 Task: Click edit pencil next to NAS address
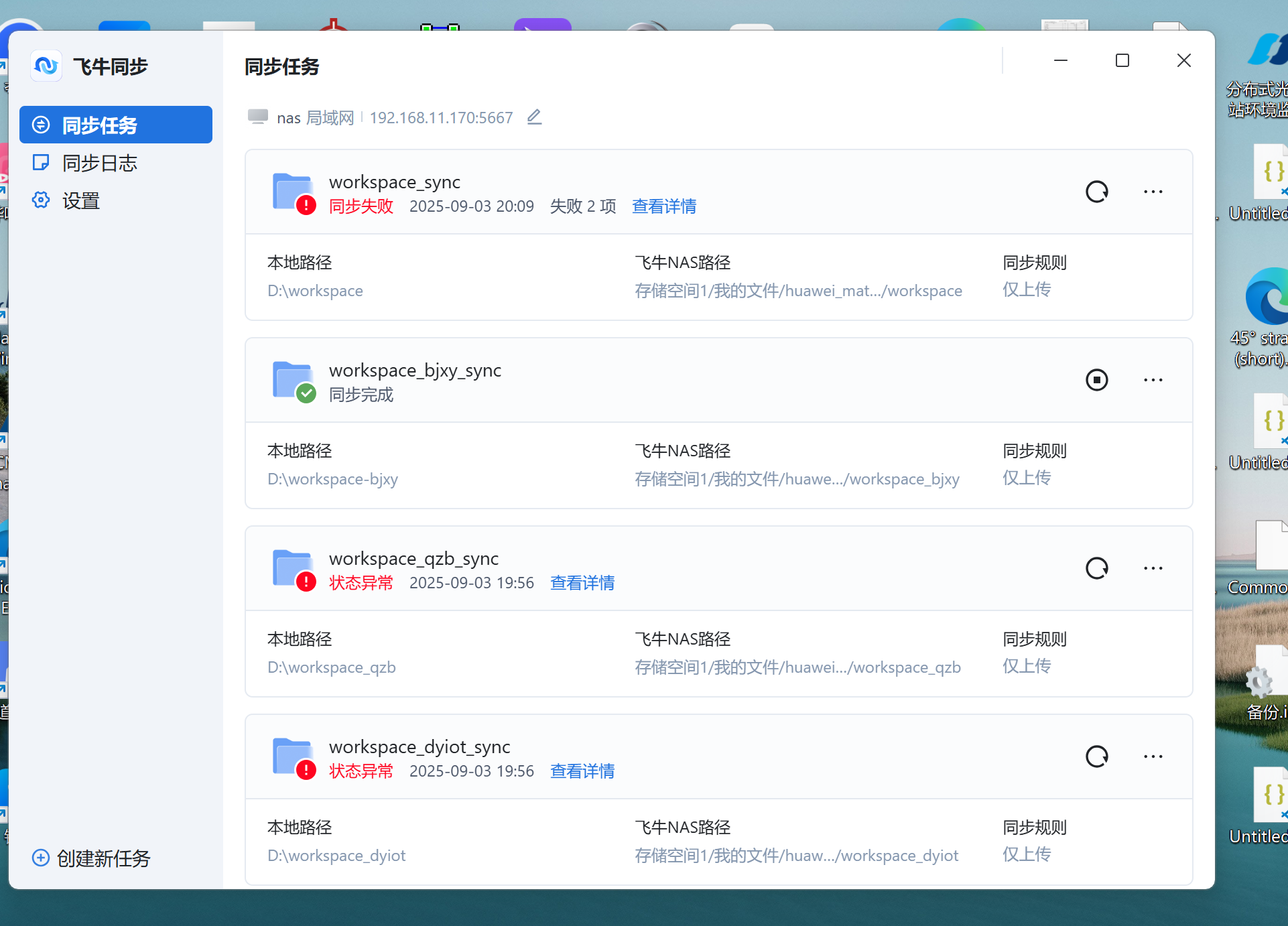tap(534, 117)
